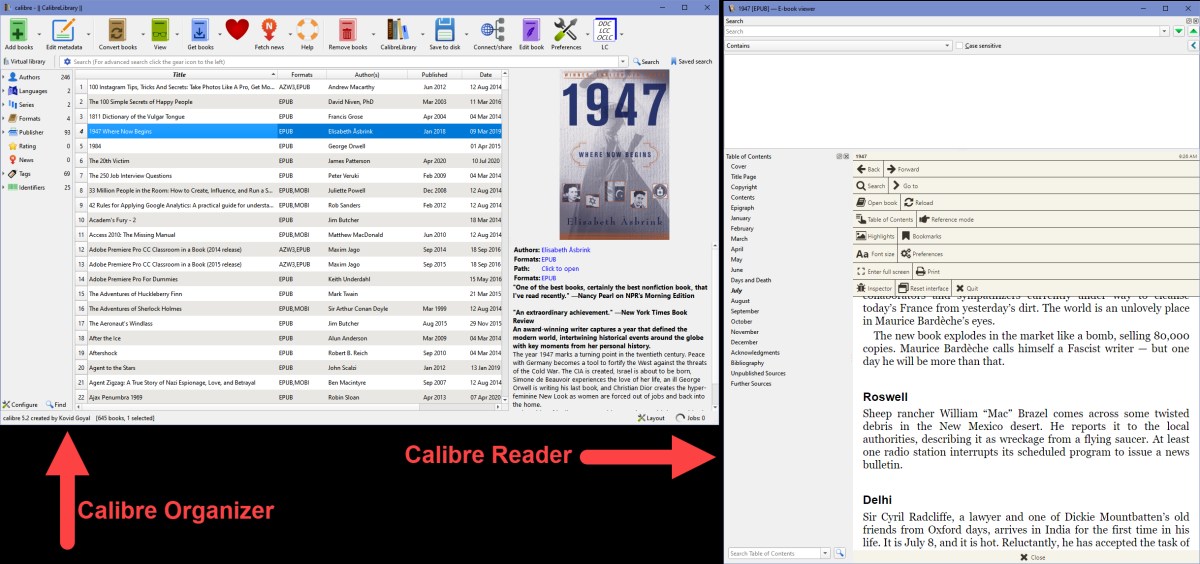Click the Back button in viewer
The width and height of the screenshot is (1200, 564).
(x=868, y=169)
